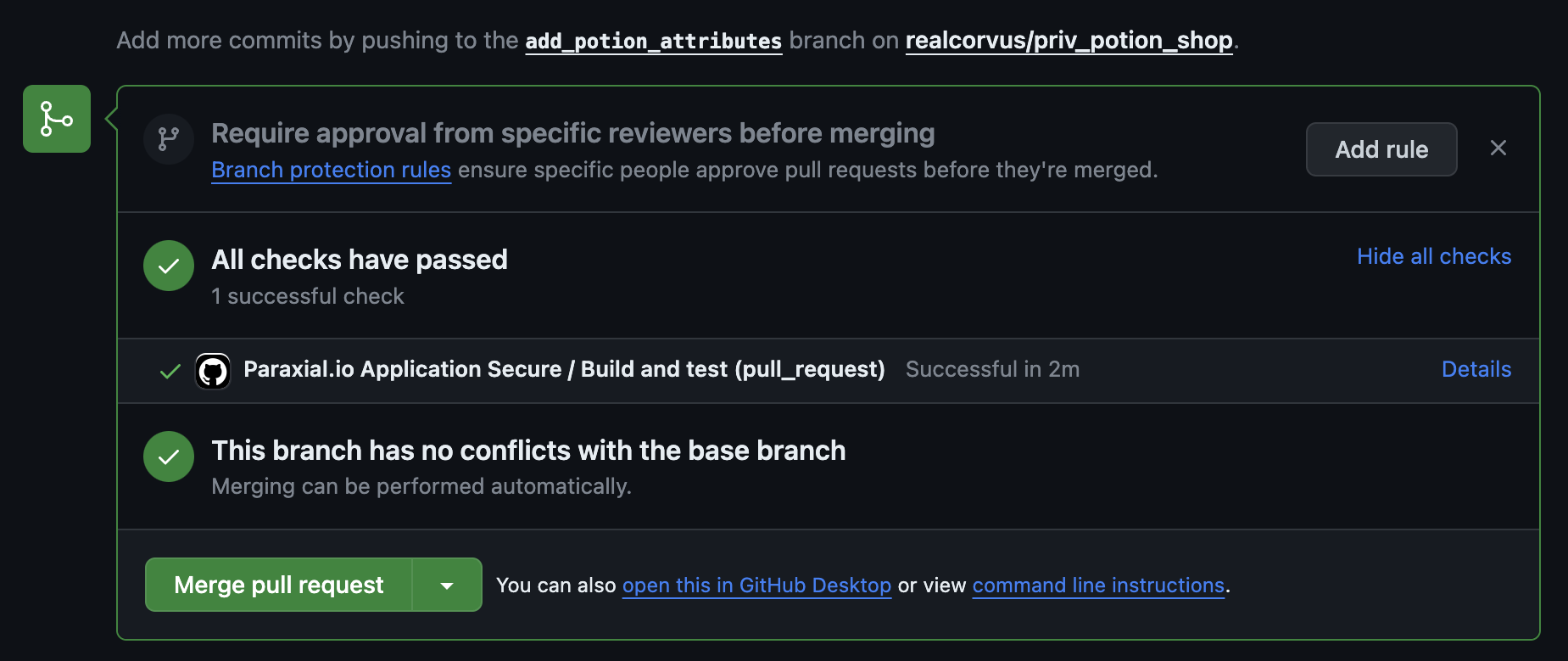The width and height of the screenshot is (1568, 661).
Task: Click Paraxial.io Application Secure check name
Action: click(564, 369)
